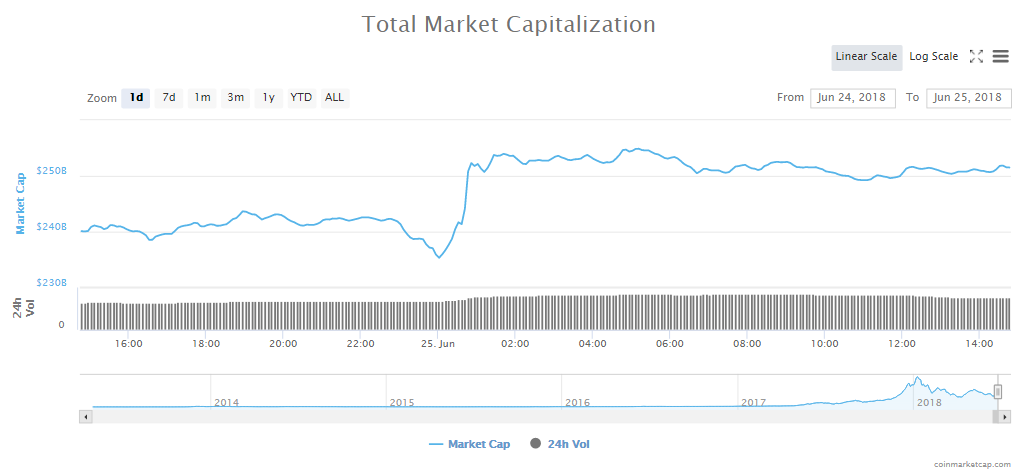
Task: Select the 7d zoom range
Action: tap(169, 98)
